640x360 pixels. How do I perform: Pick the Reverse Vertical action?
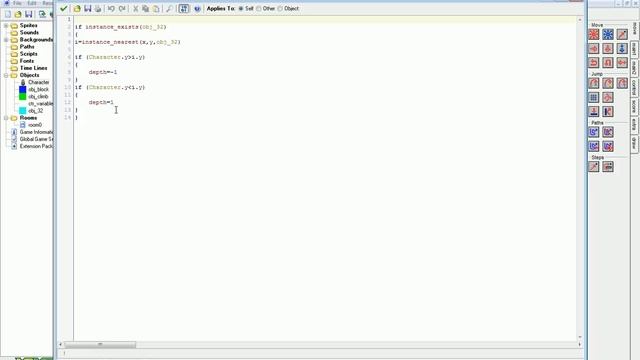[x=608, y=63]
